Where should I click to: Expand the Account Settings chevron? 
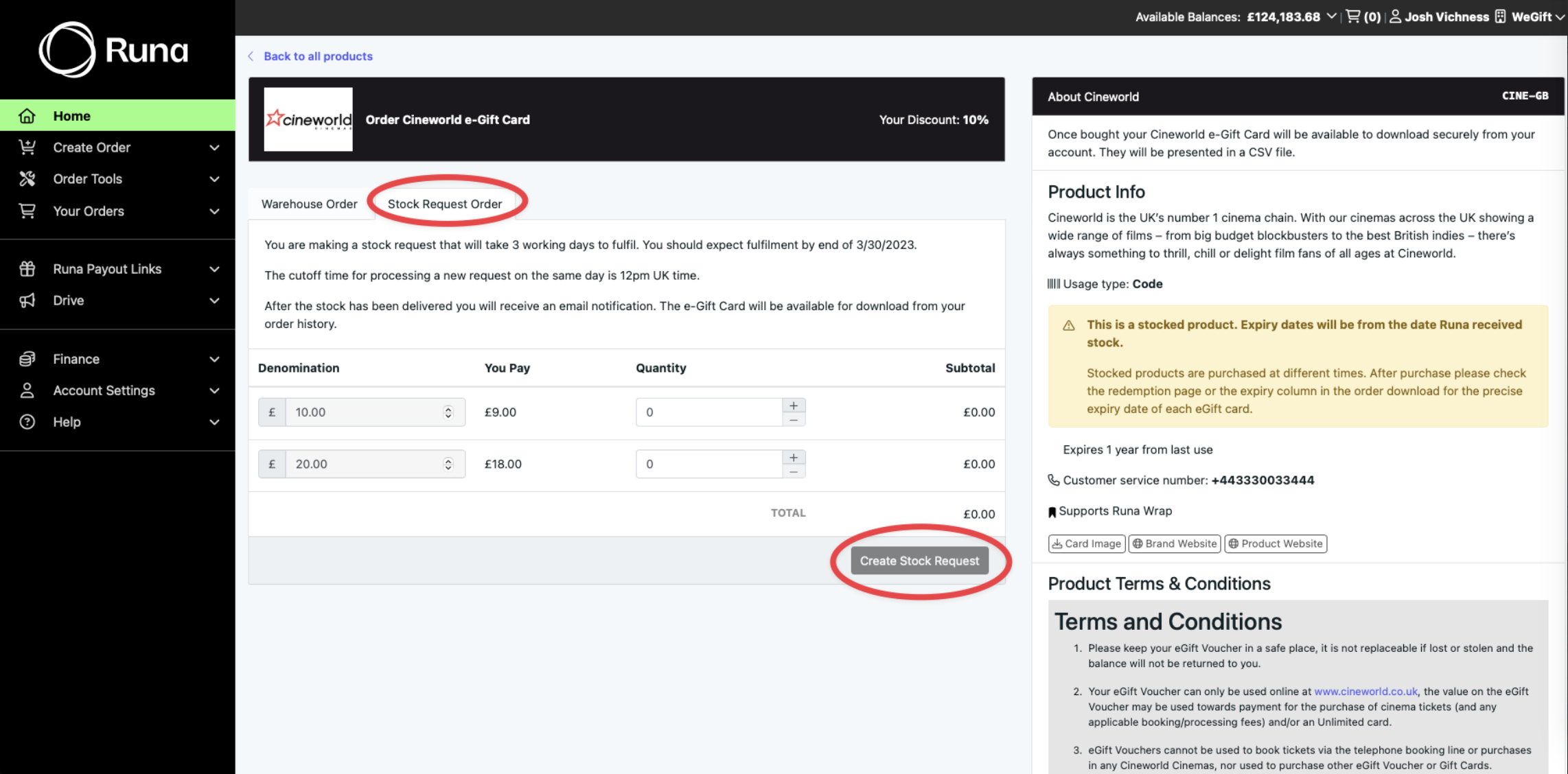(x=214, y=390)
